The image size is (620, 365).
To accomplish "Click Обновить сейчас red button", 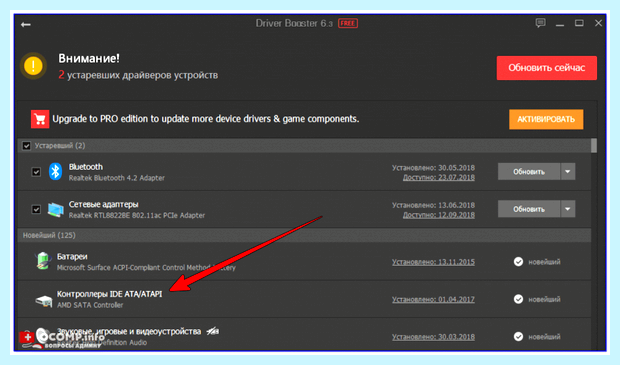I will (x=546, y=68).
